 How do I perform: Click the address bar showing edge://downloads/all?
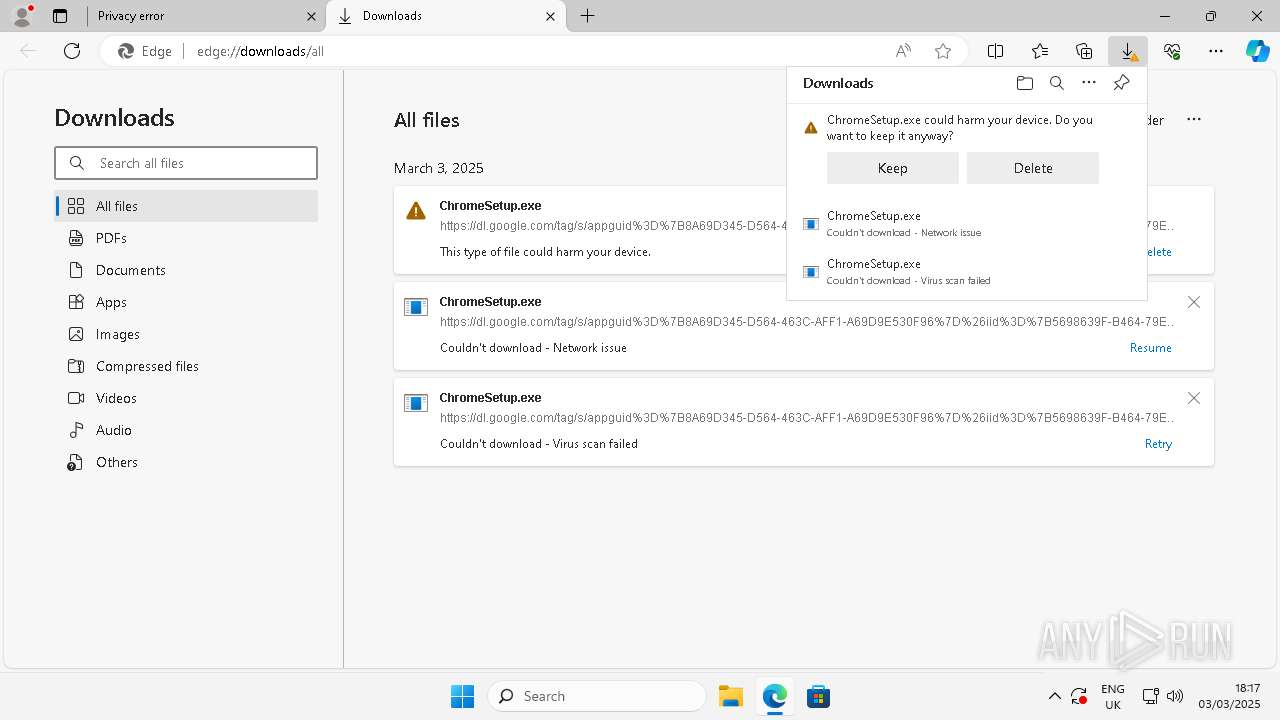[535, 51]
